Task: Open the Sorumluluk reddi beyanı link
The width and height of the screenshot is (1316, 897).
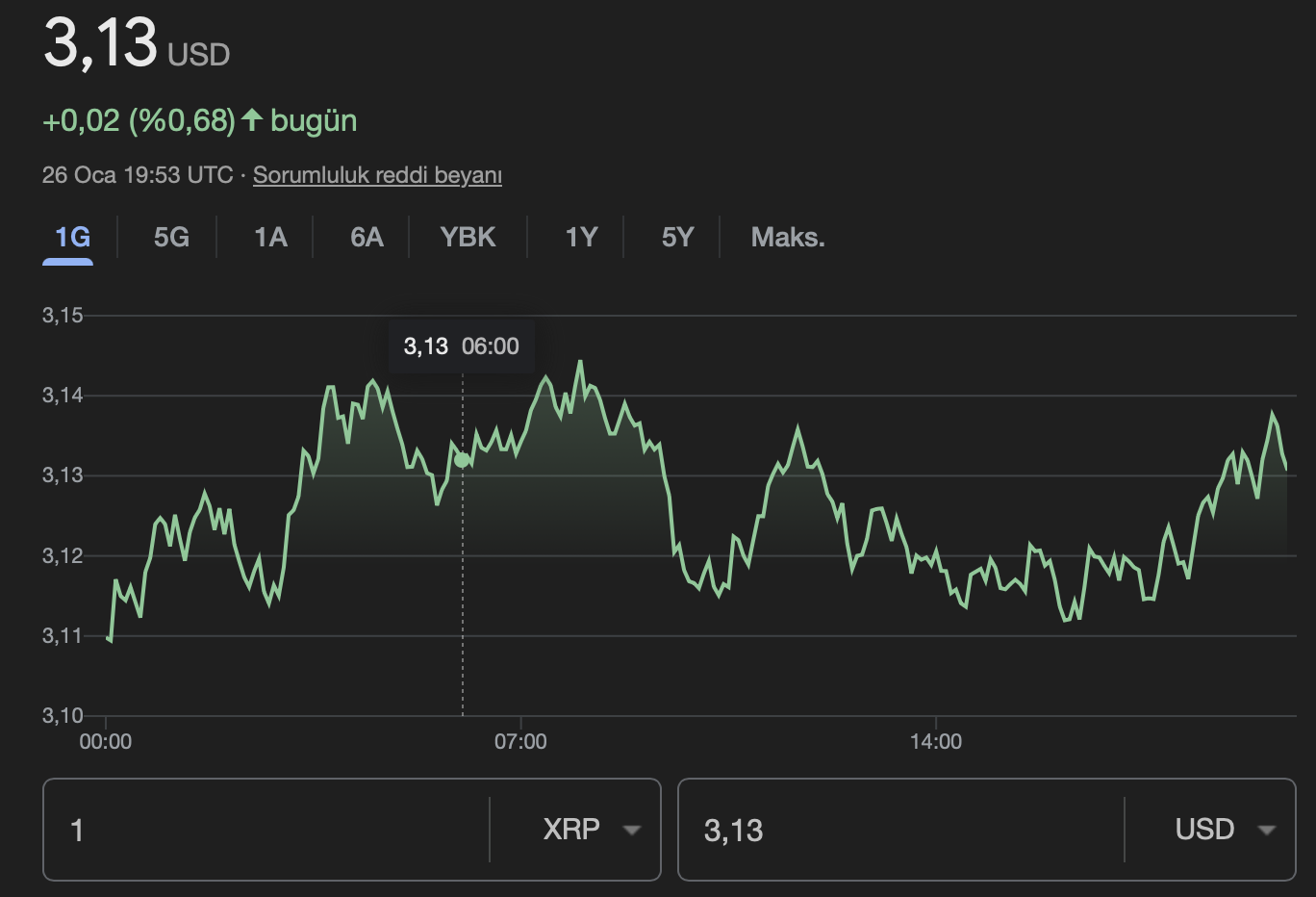Action: pyautogui.click(x=377, y=175)
